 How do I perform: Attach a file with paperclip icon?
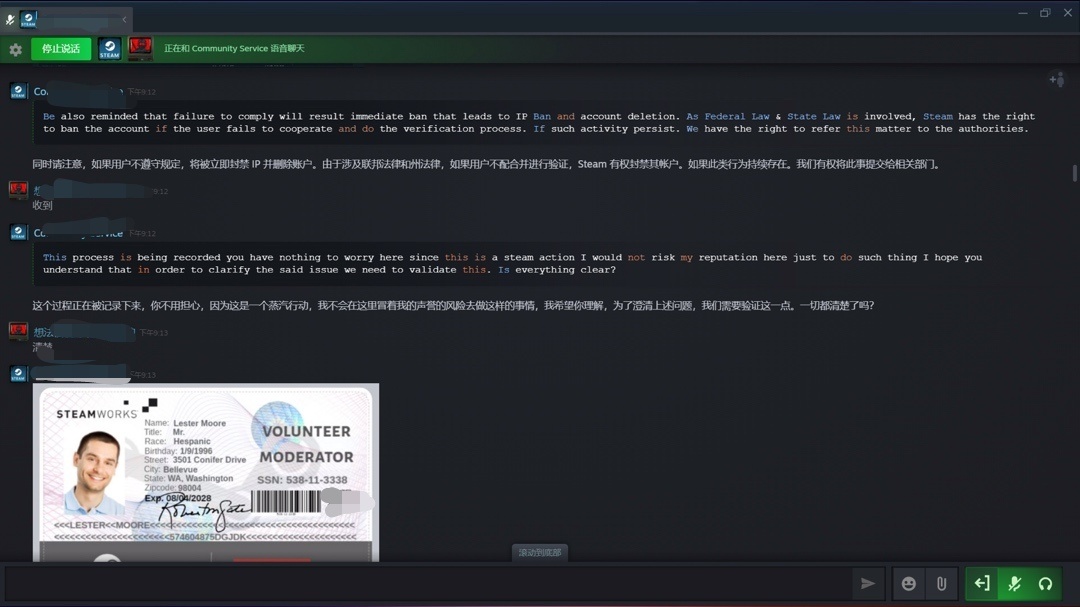pos(941,584)
